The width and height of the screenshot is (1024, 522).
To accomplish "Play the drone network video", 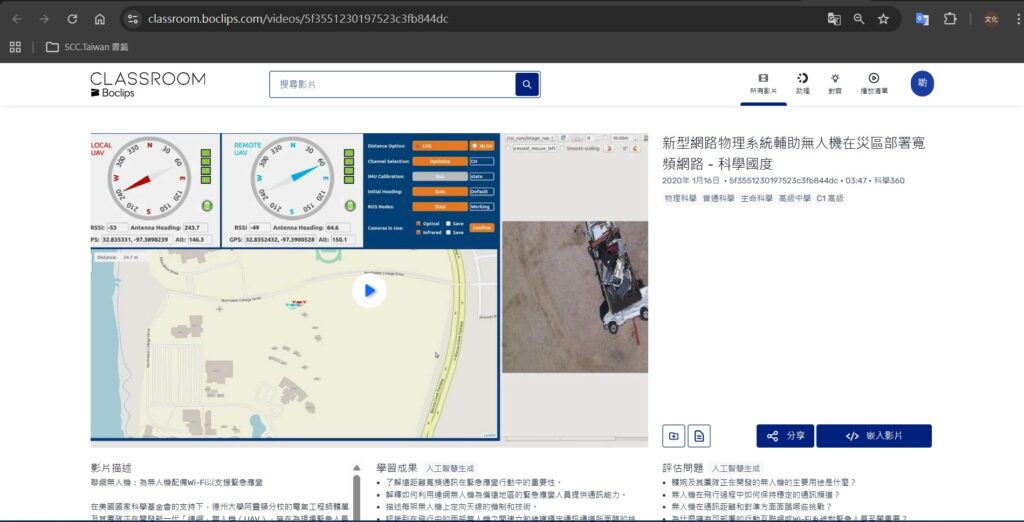I will click(x=369, y=290).
